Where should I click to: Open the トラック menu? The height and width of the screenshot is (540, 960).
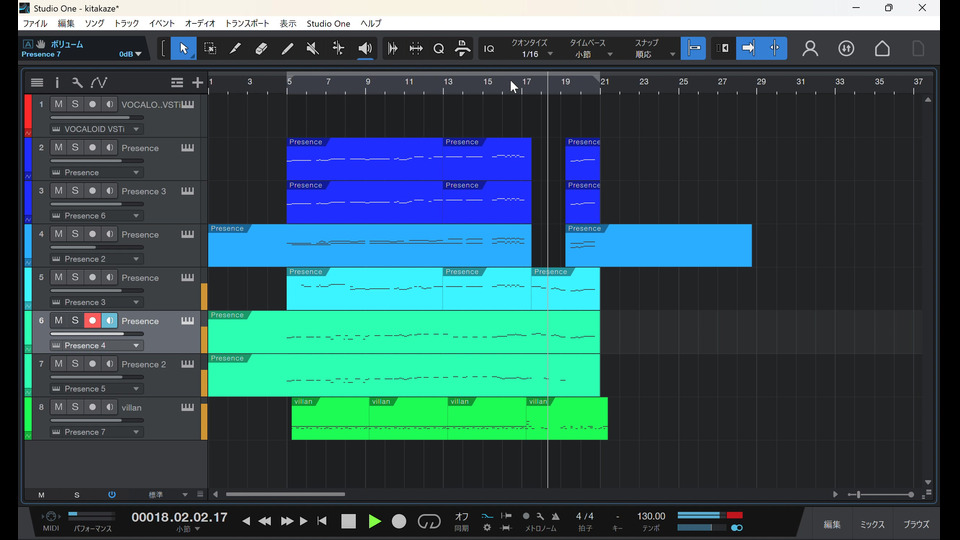coord(127,23)
